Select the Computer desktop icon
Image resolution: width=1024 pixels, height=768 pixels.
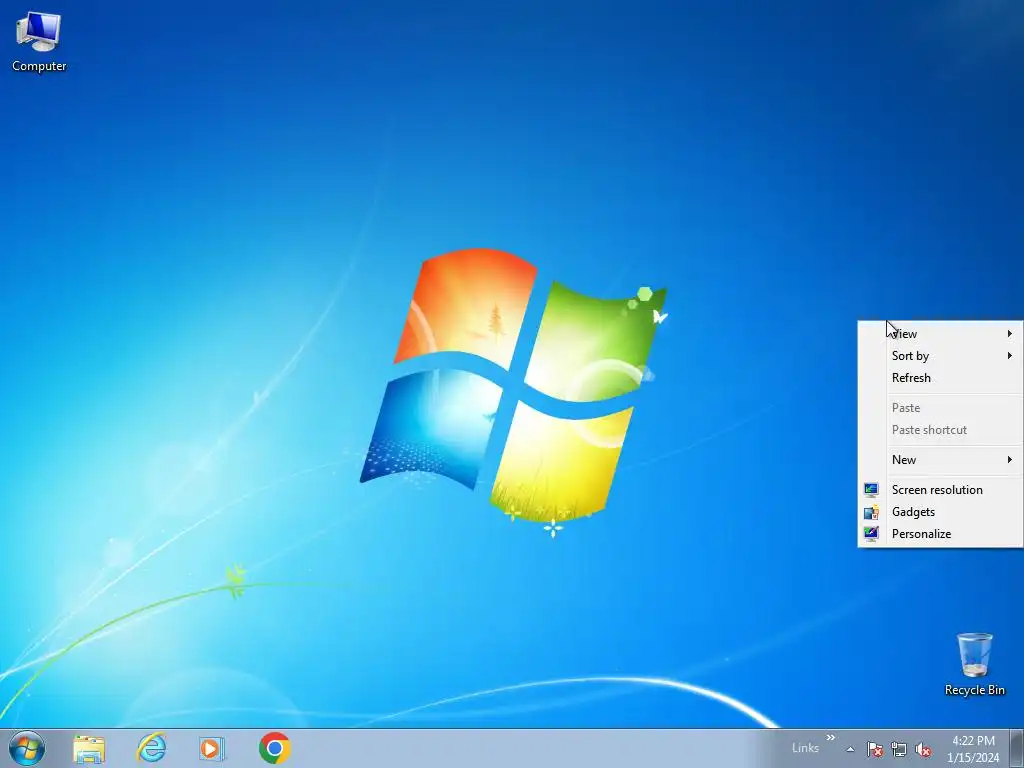click(x=39, y=42)
